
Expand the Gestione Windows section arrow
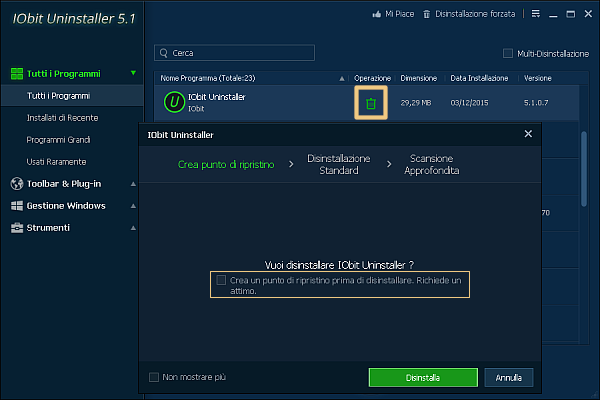(133, 206)
